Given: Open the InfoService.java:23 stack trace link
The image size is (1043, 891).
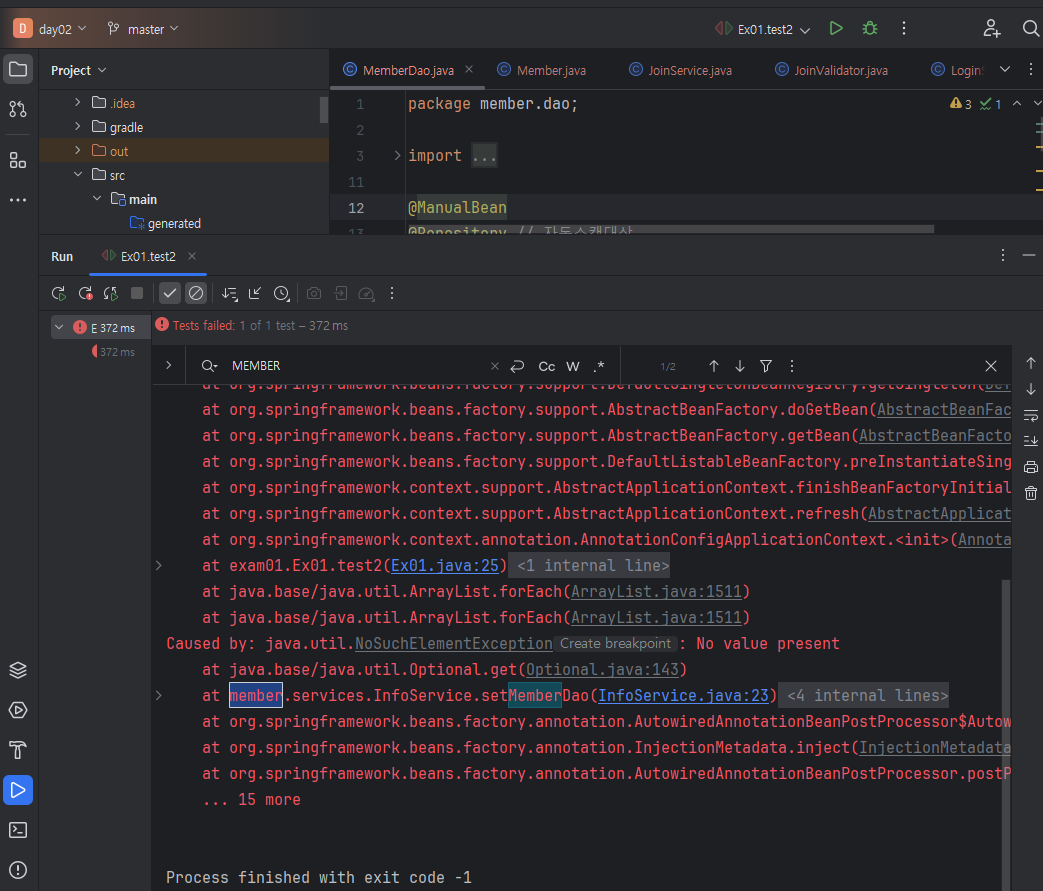Looking at the screenshot, I should tap(685, 695).
